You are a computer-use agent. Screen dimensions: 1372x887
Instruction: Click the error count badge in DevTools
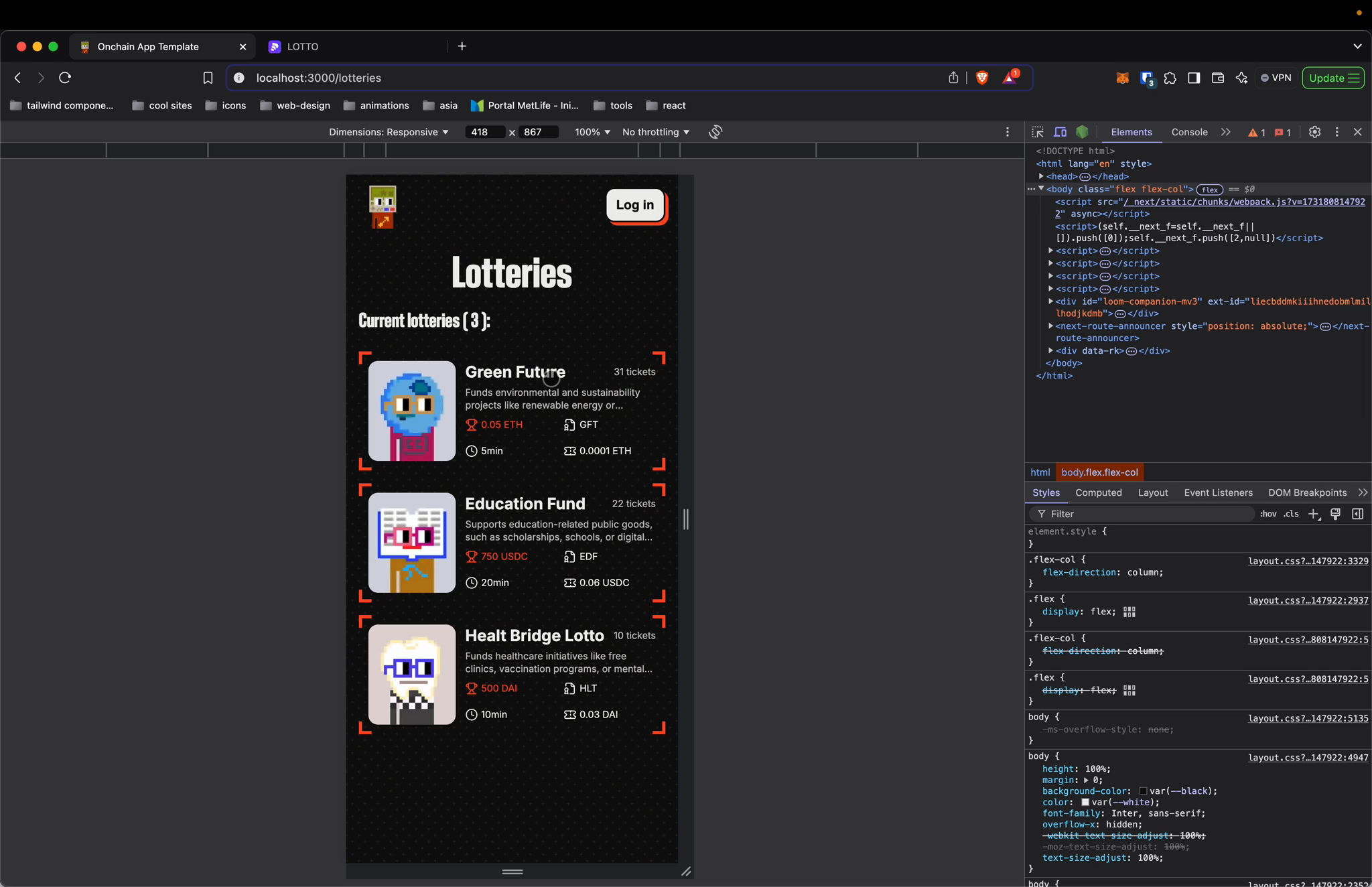pos(1283,133)
